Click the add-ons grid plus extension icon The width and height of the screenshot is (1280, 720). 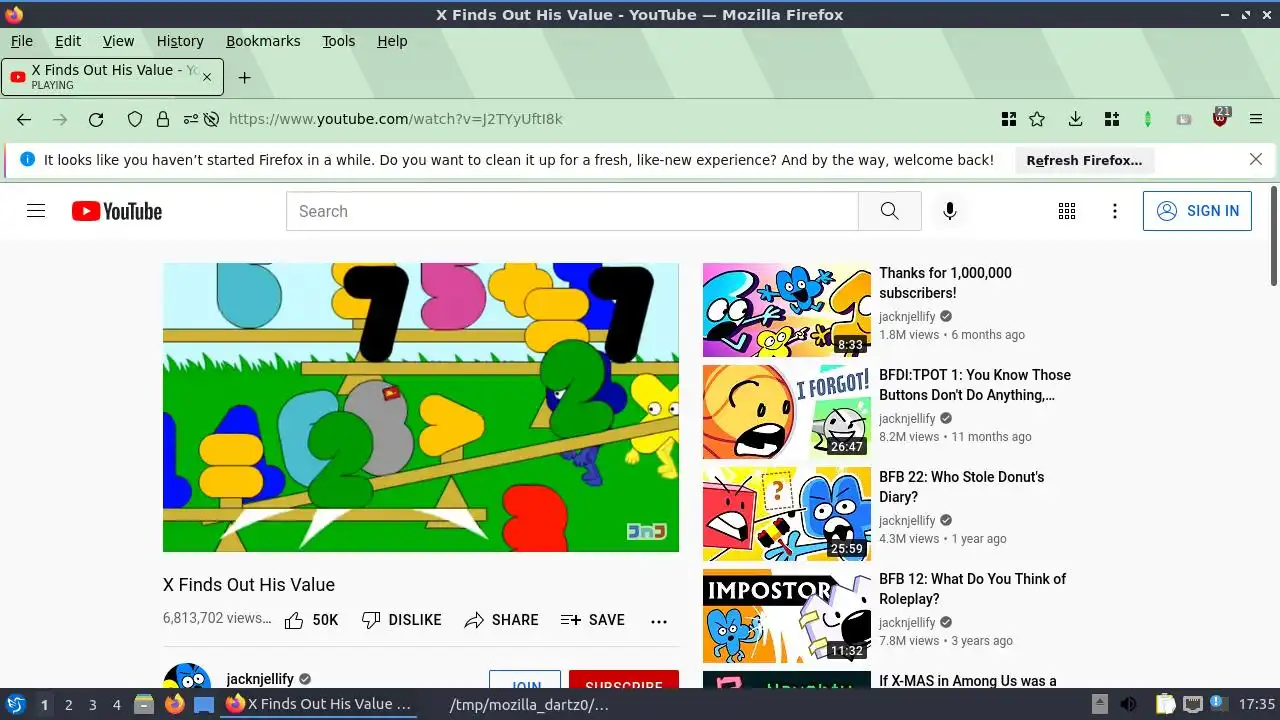1111,119
